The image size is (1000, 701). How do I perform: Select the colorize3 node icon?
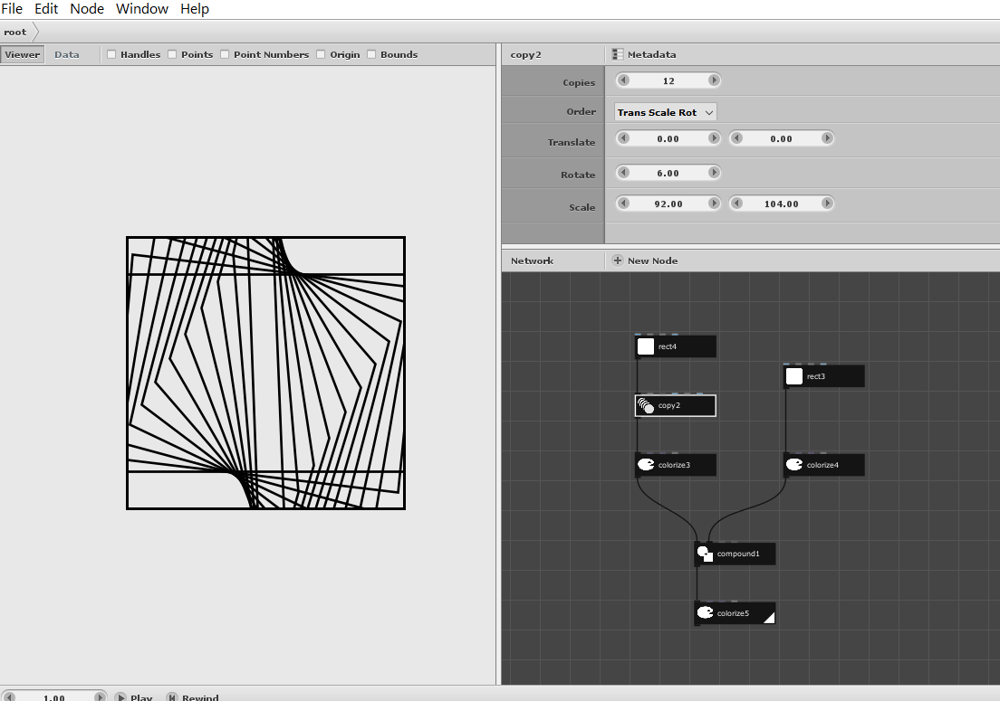[x=645, y=465]
